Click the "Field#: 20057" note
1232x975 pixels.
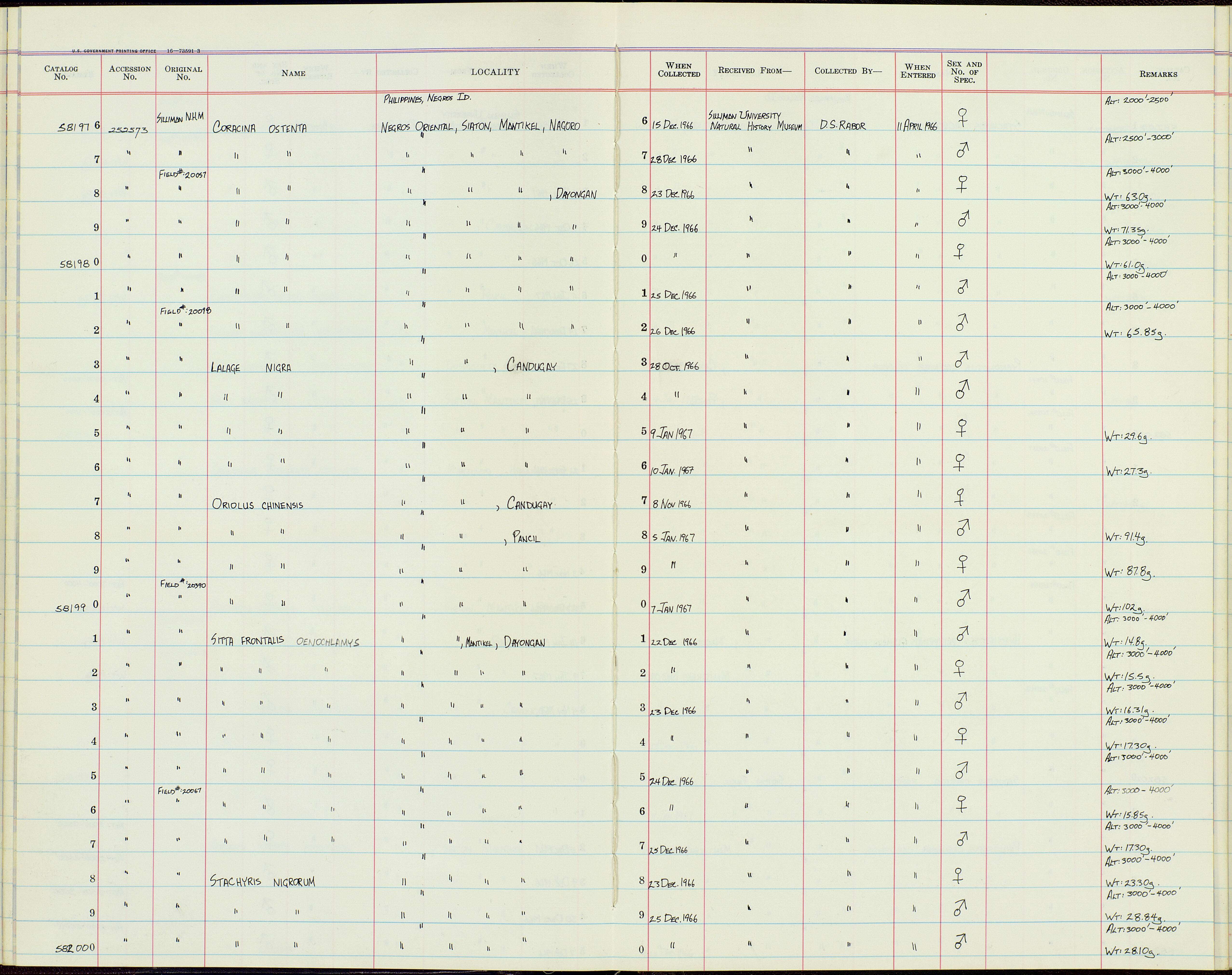click(183, 174)
